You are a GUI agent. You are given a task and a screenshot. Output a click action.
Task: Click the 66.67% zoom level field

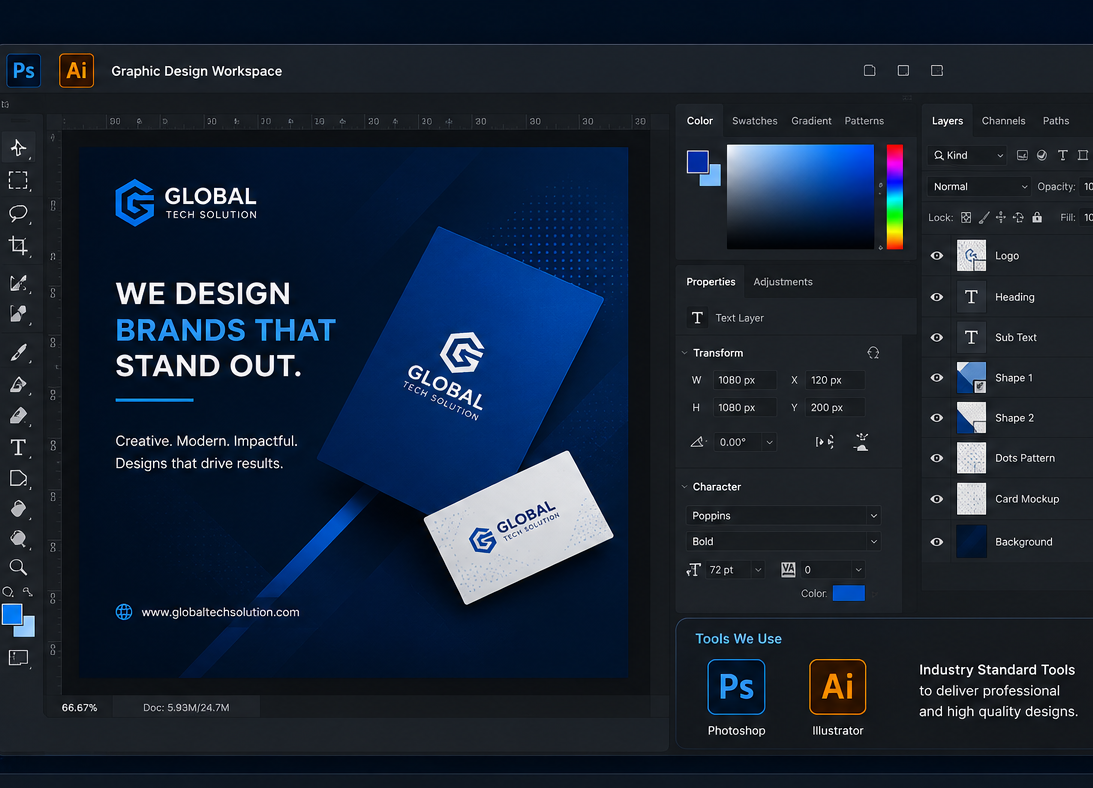click(79, 707)
